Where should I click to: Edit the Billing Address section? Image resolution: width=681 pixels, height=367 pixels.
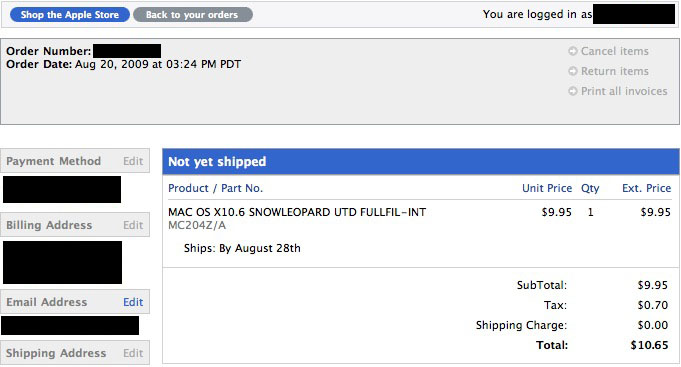point(133,225)
